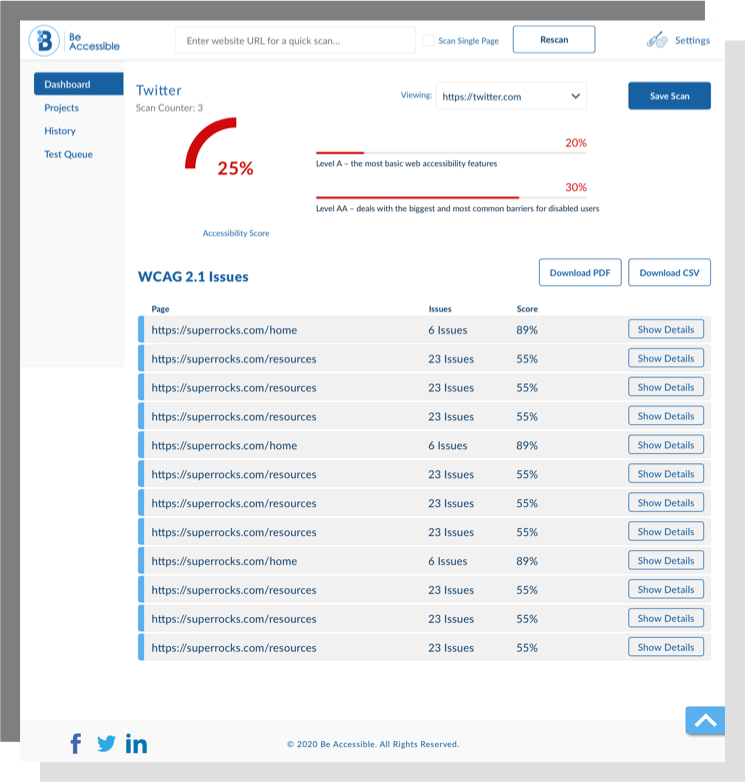Screen dimensions: 745x783
Task: Open the Dashboard menu item
Action: tap(78, 84)
